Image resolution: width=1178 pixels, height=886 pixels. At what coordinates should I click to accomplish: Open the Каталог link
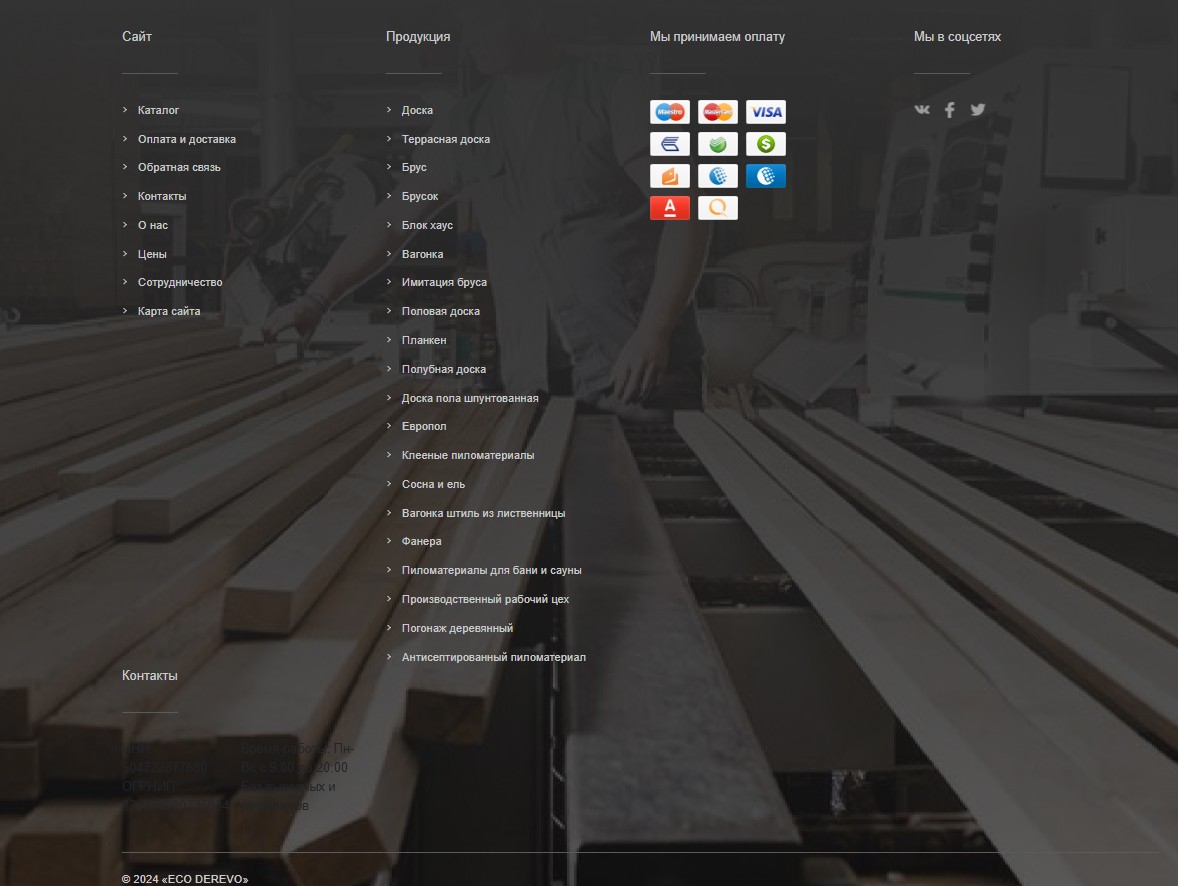159,110
